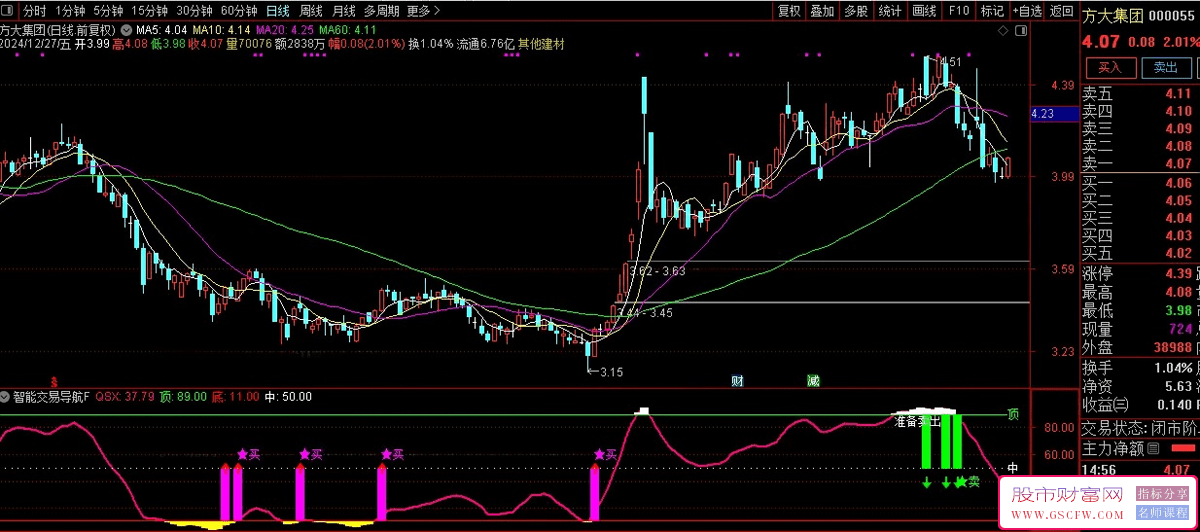Open F10 company information
Viewport: 1200px width, 532px height.
click(958, 11)
